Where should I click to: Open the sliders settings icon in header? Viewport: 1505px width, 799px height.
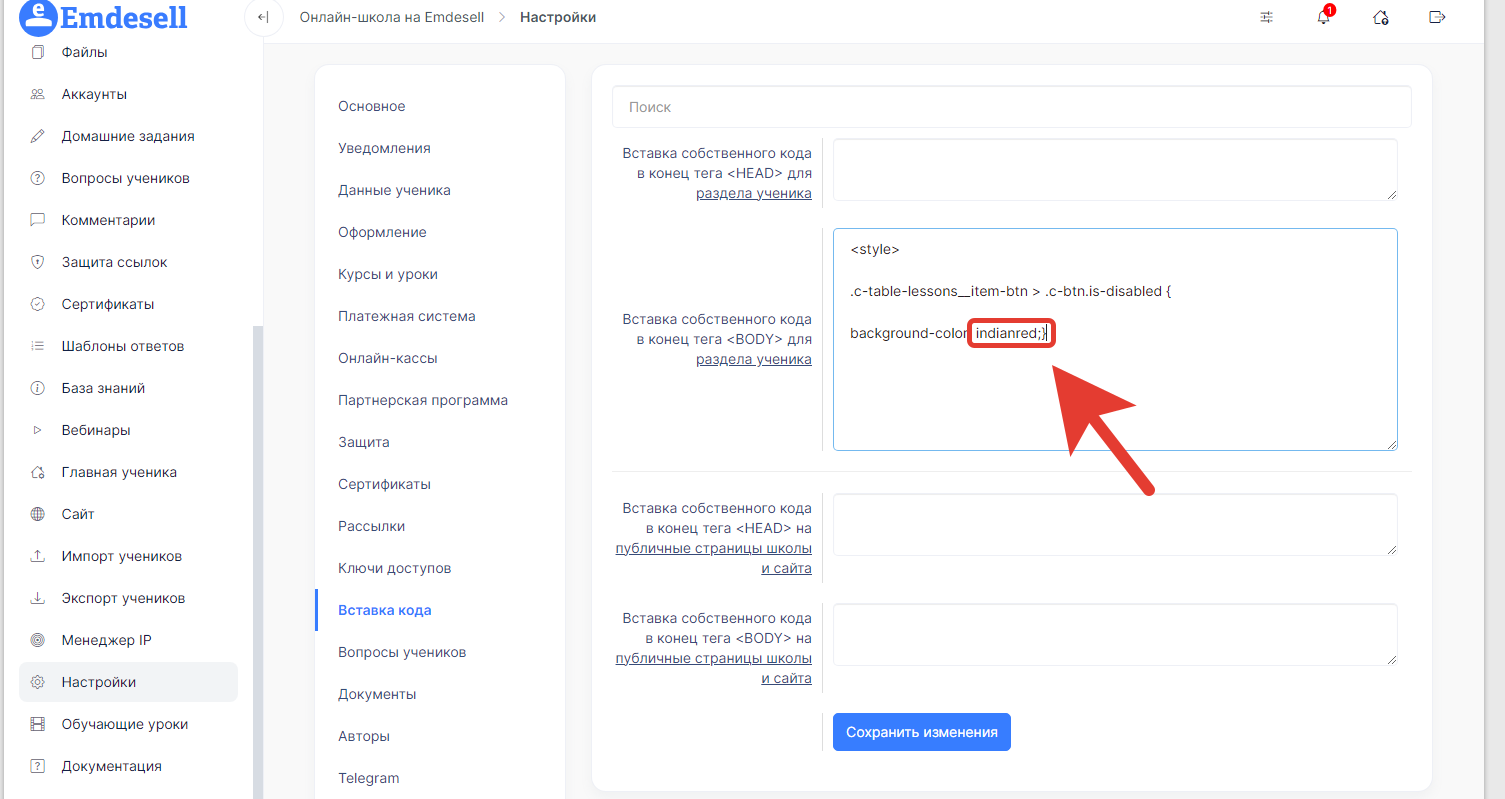click(1267, 17)
